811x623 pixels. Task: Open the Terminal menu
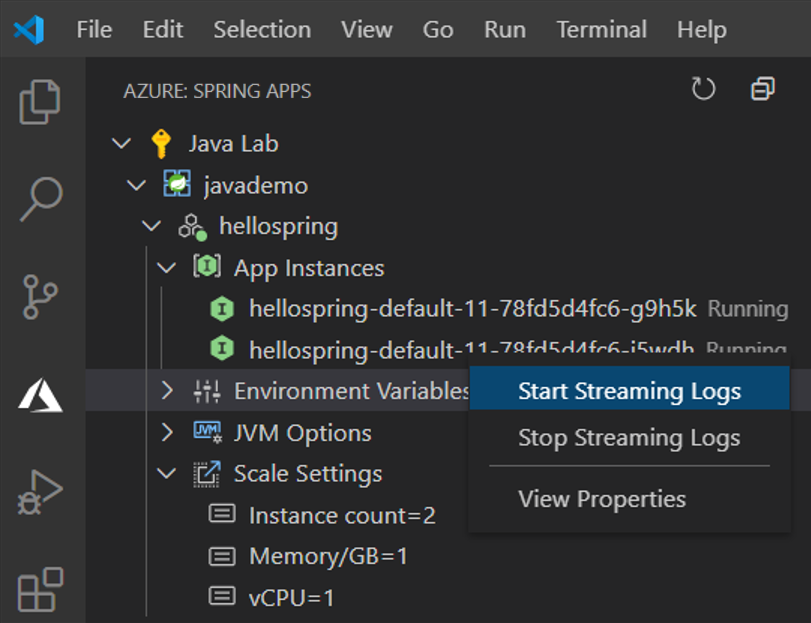coord(601,30)
